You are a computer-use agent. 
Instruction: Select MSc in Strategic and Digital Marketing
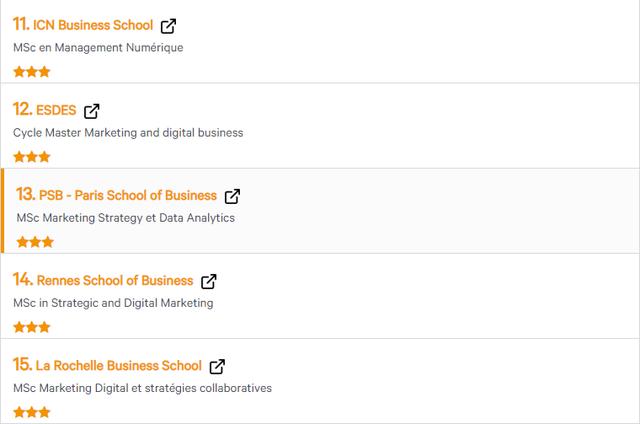(x=113, y=303)
